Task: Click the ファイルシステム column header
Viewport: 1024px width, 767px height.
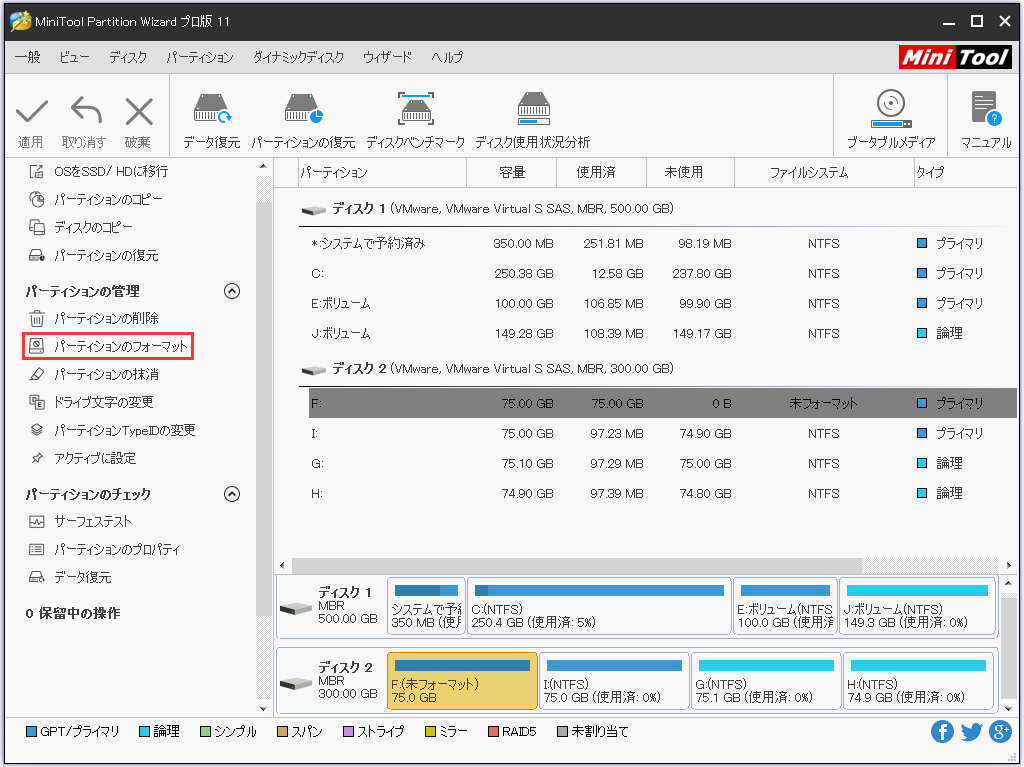Action: [x=808, y=172]
